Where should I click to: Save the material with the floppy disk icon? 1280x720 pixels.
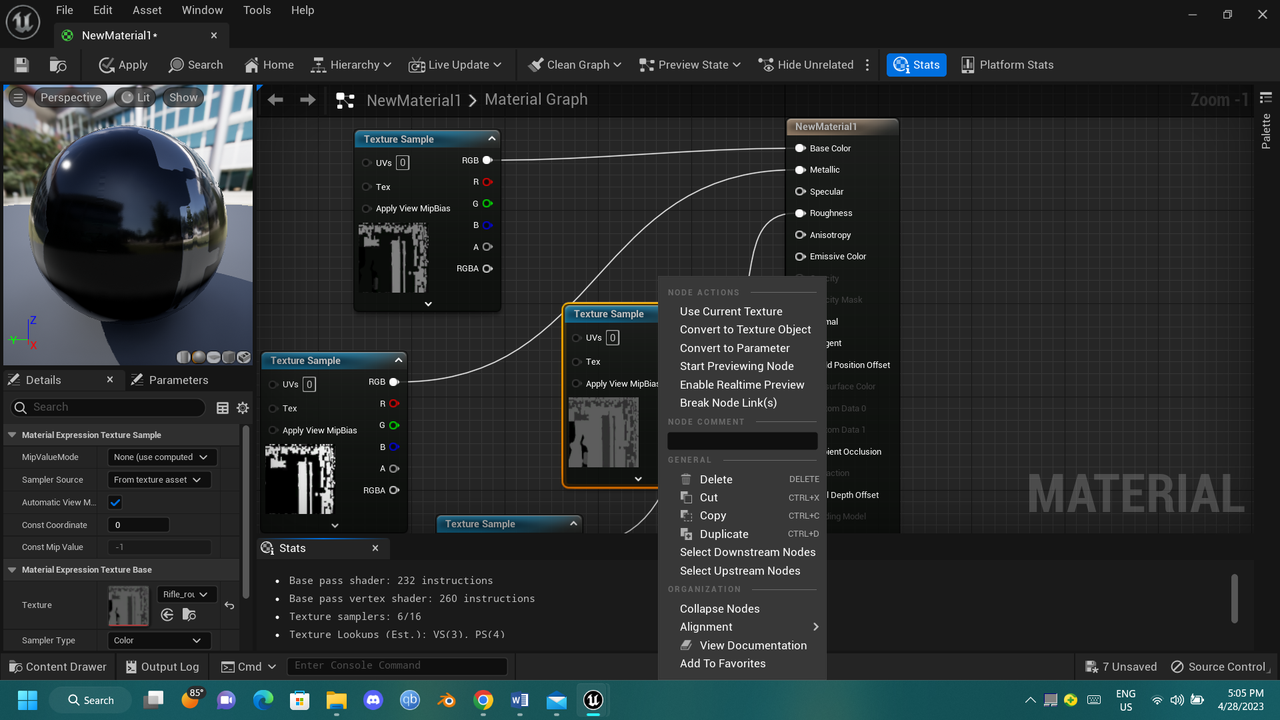coord(21,65)
